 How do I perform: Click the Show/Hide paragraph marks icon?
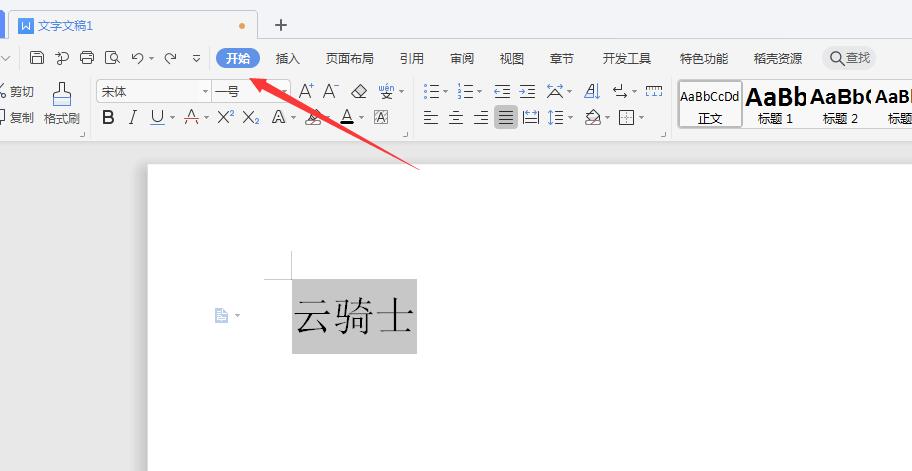click(620, 91)
